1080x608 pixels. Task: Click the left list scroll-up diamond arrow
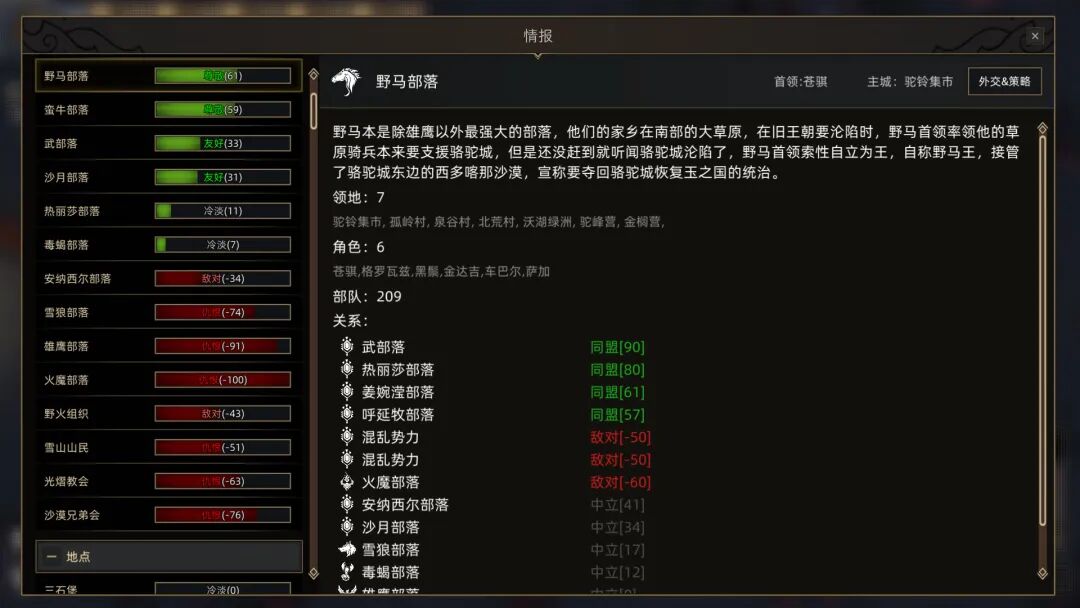(x=313, y=74)
